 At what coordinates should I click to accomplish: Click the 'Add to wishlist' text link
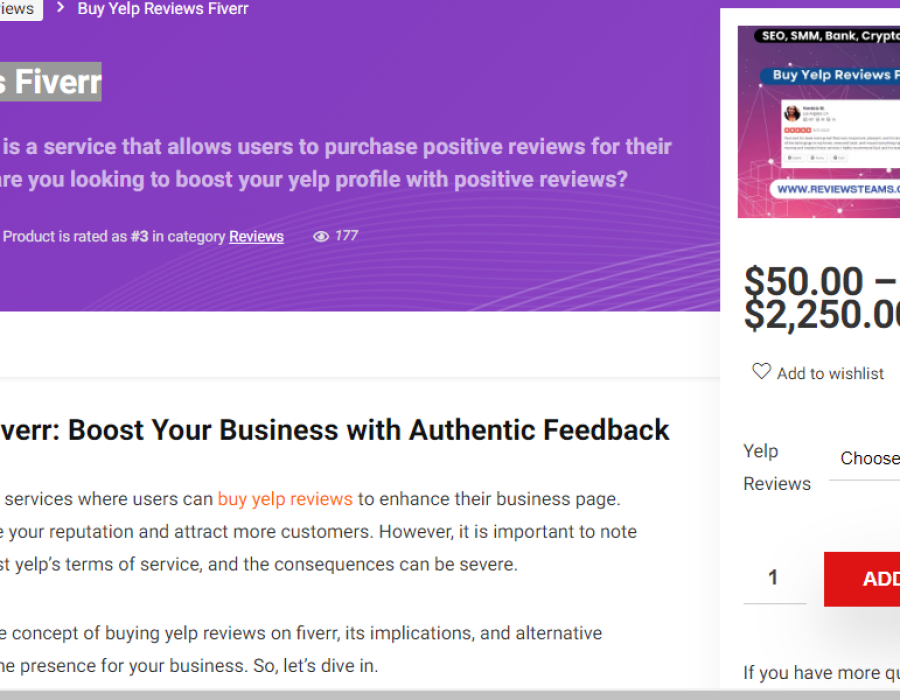pyautogui.click(x=830, y=373)
